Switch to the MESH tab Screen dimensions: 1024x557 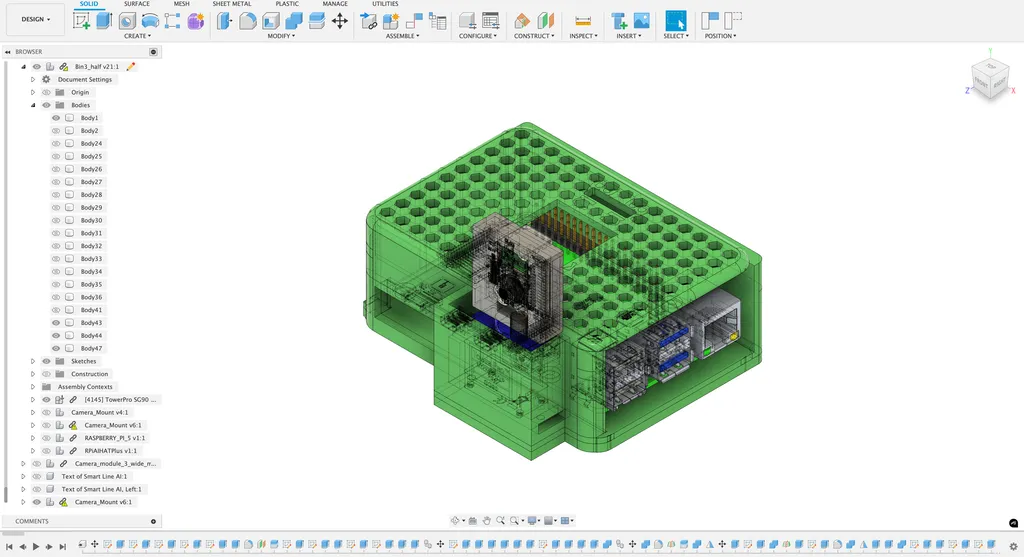tap(182, 4)
